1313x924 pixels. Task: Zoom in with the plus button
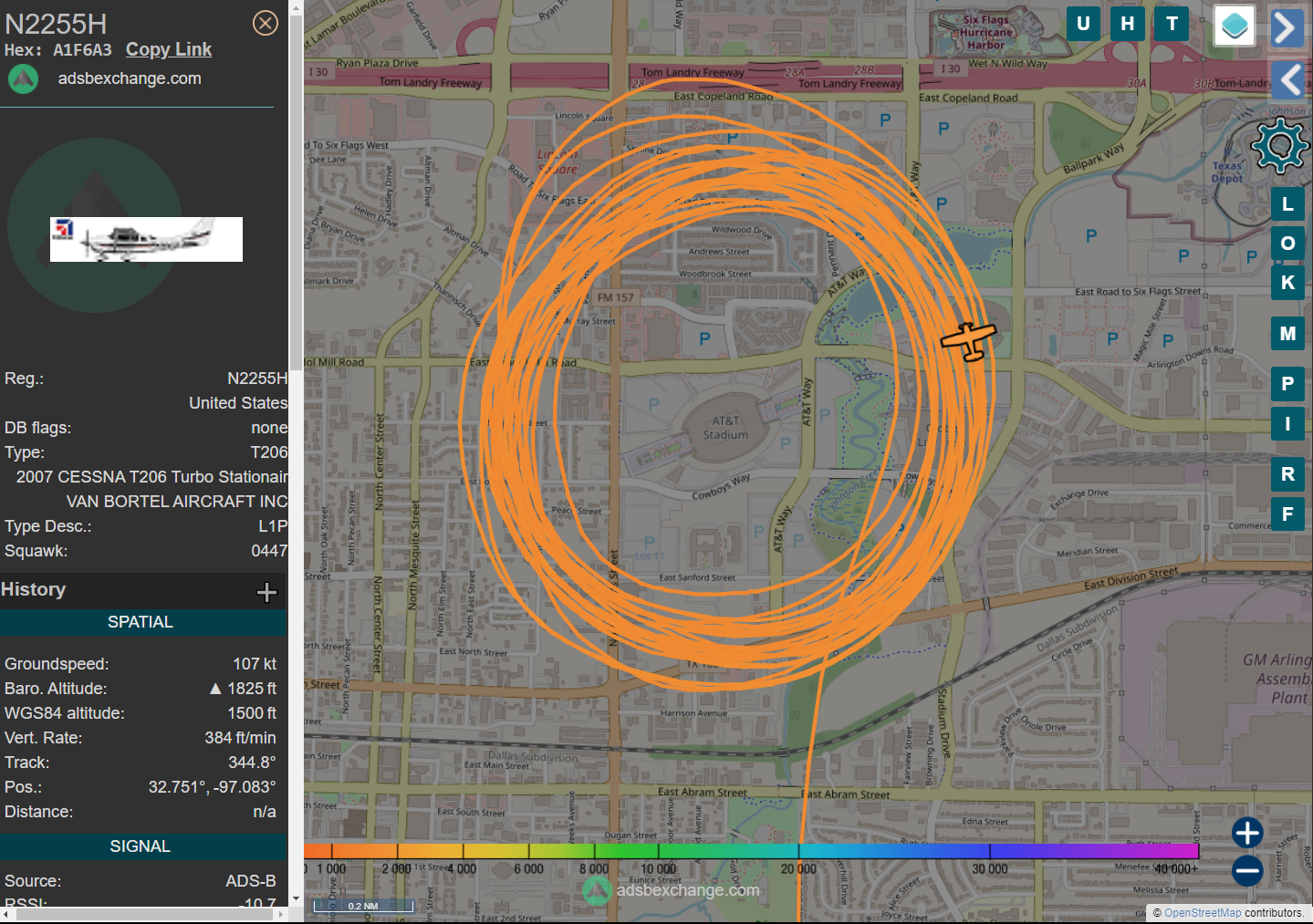pyautogui.click(x=1247, y=833)
